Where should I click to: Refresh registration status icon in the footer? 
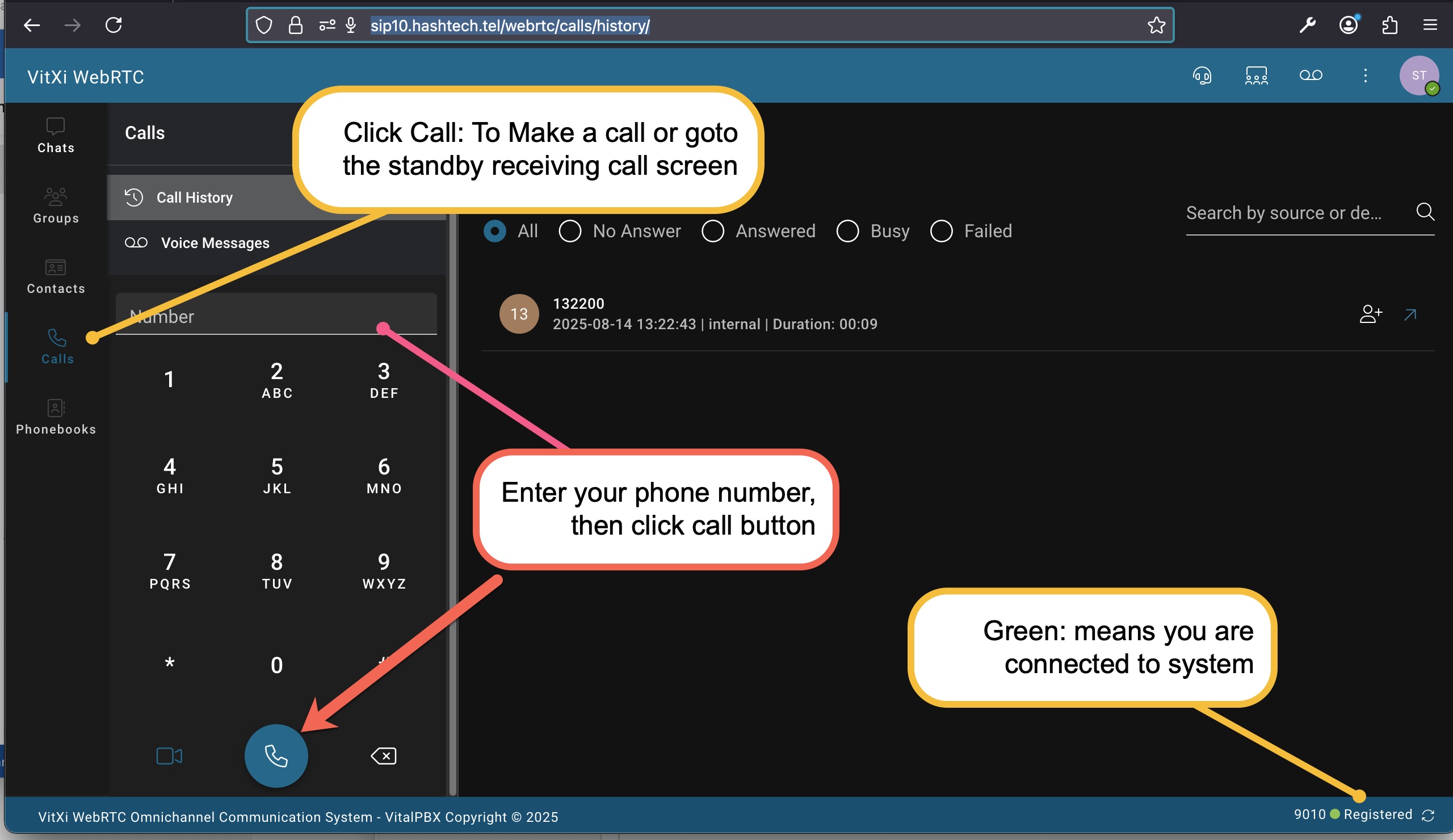[1428, 815]
